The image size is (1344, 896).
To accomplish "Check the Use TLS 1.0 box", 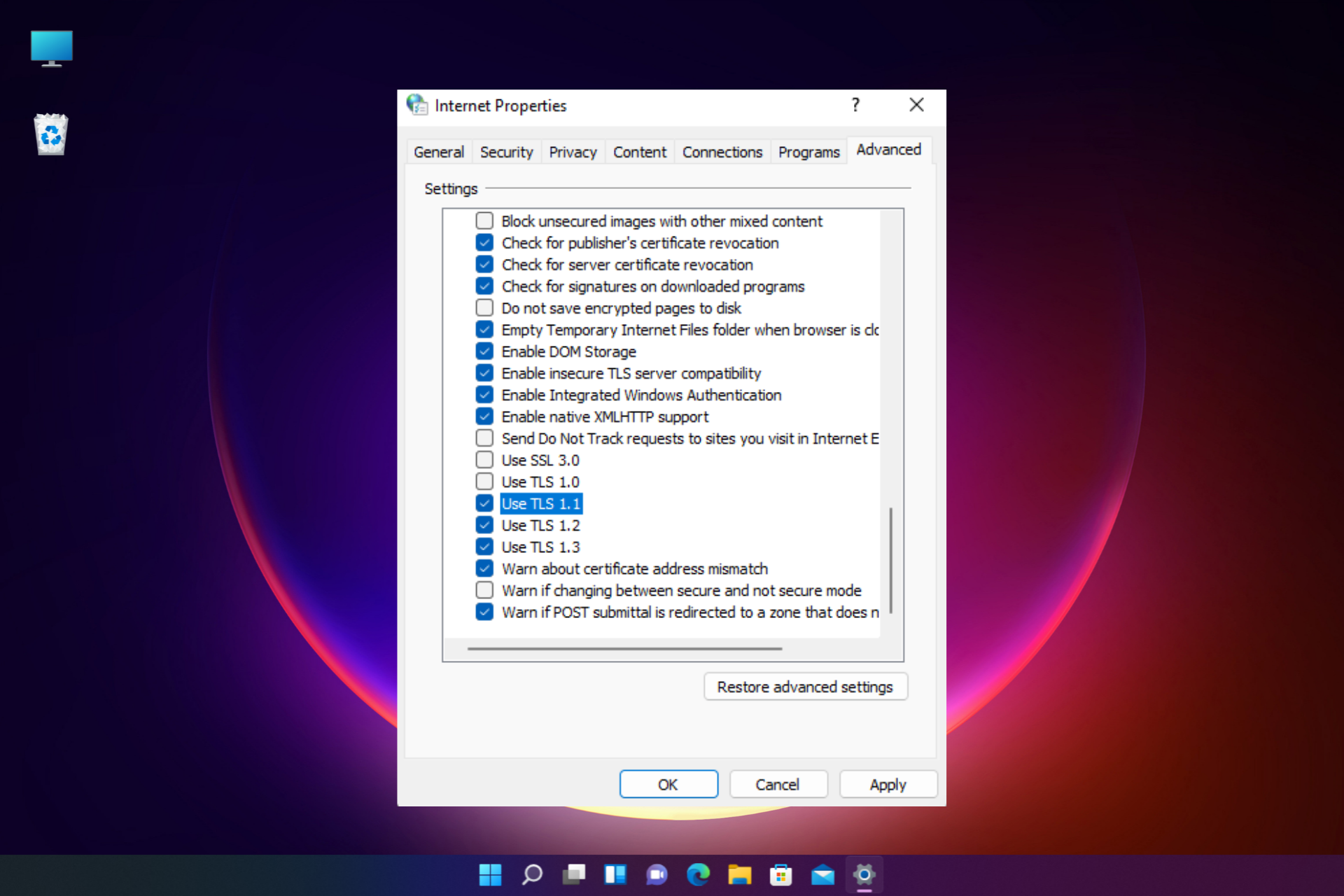I will (x=484, y=482).
